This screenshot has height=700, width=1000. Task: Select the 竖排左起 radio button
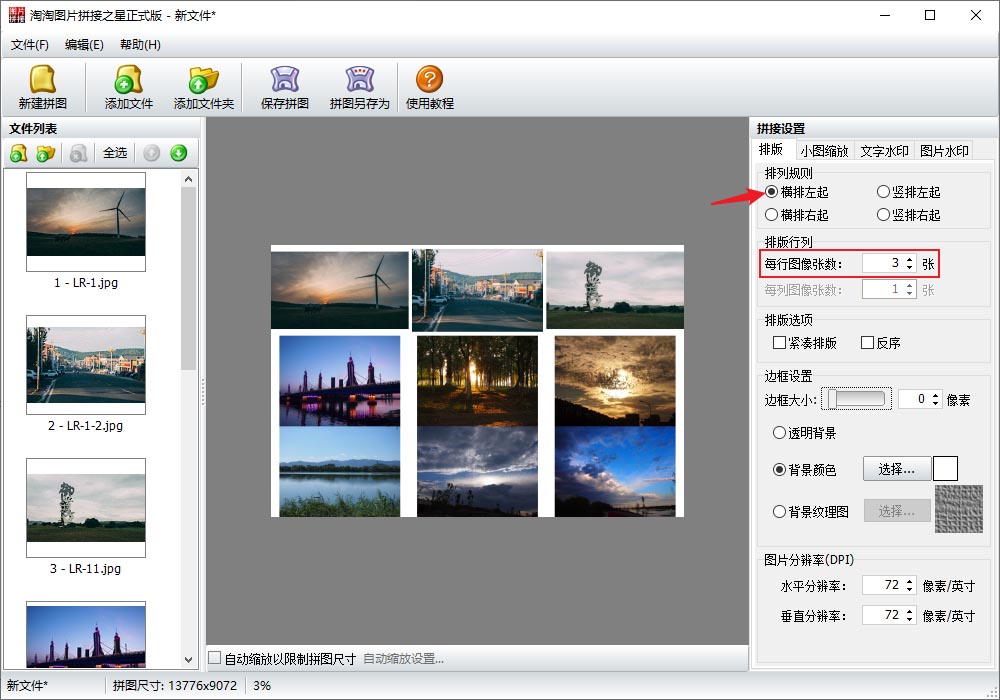pyautogui.click(x=883, y=192)
